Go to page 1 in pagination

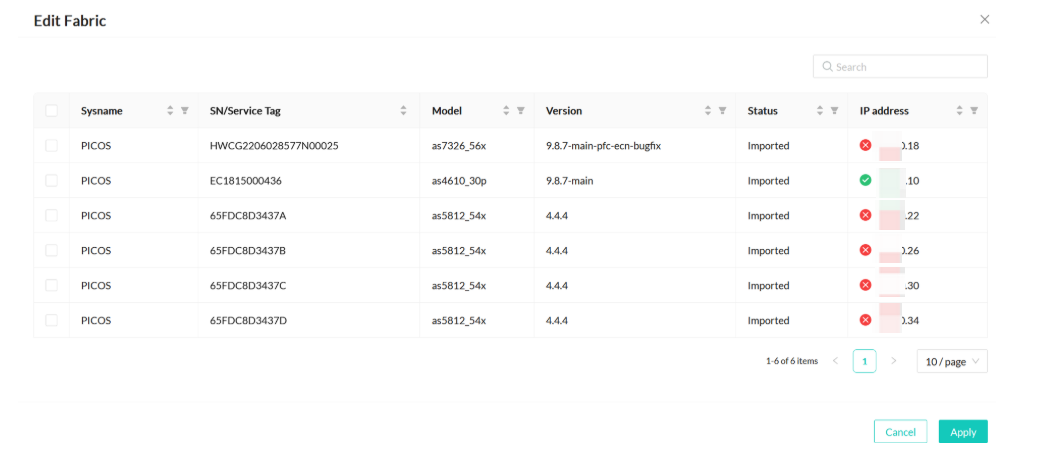click(864, 361)
